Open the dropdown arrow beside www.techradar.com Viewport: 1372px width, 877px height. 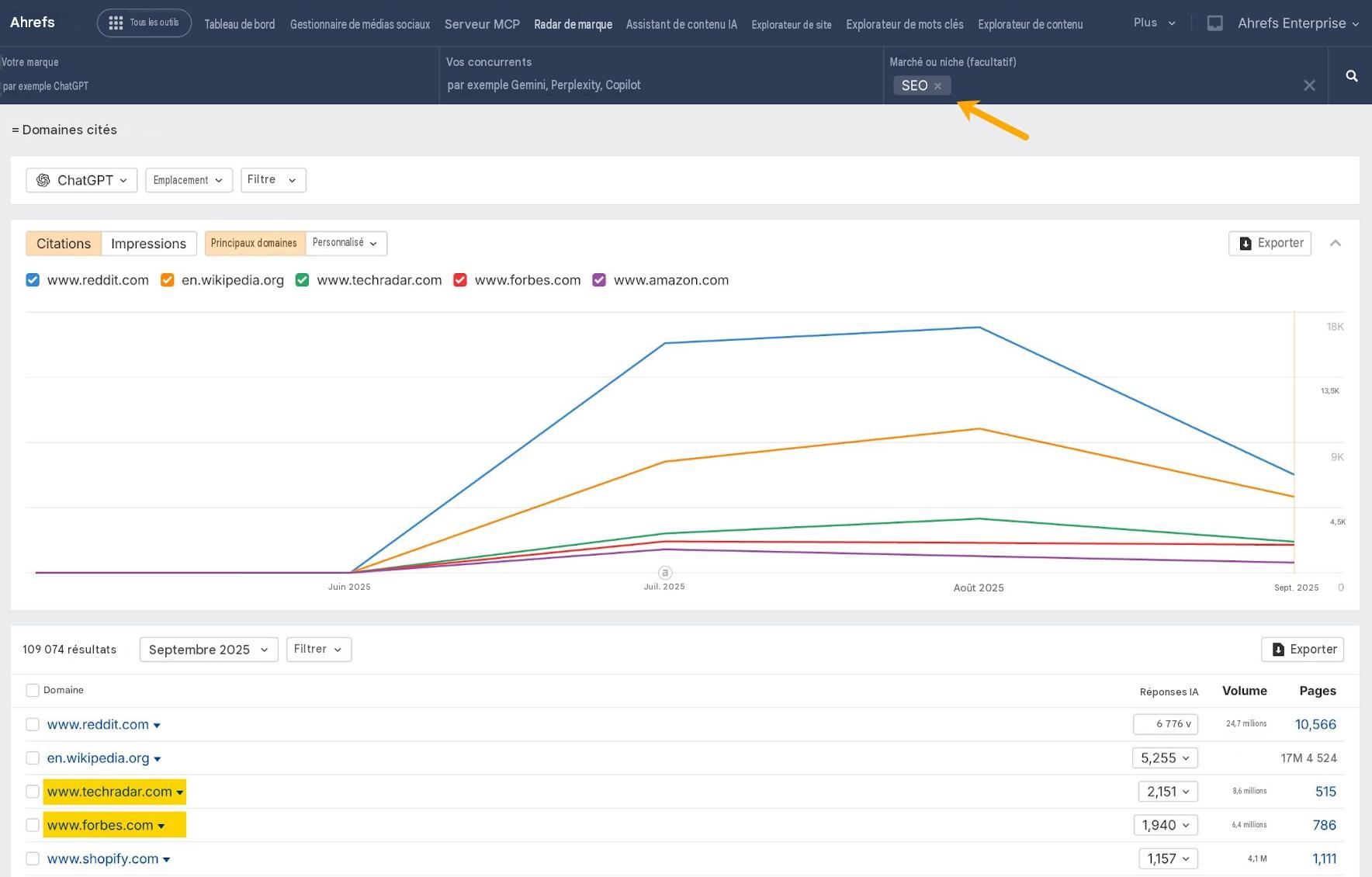point(180,792)
